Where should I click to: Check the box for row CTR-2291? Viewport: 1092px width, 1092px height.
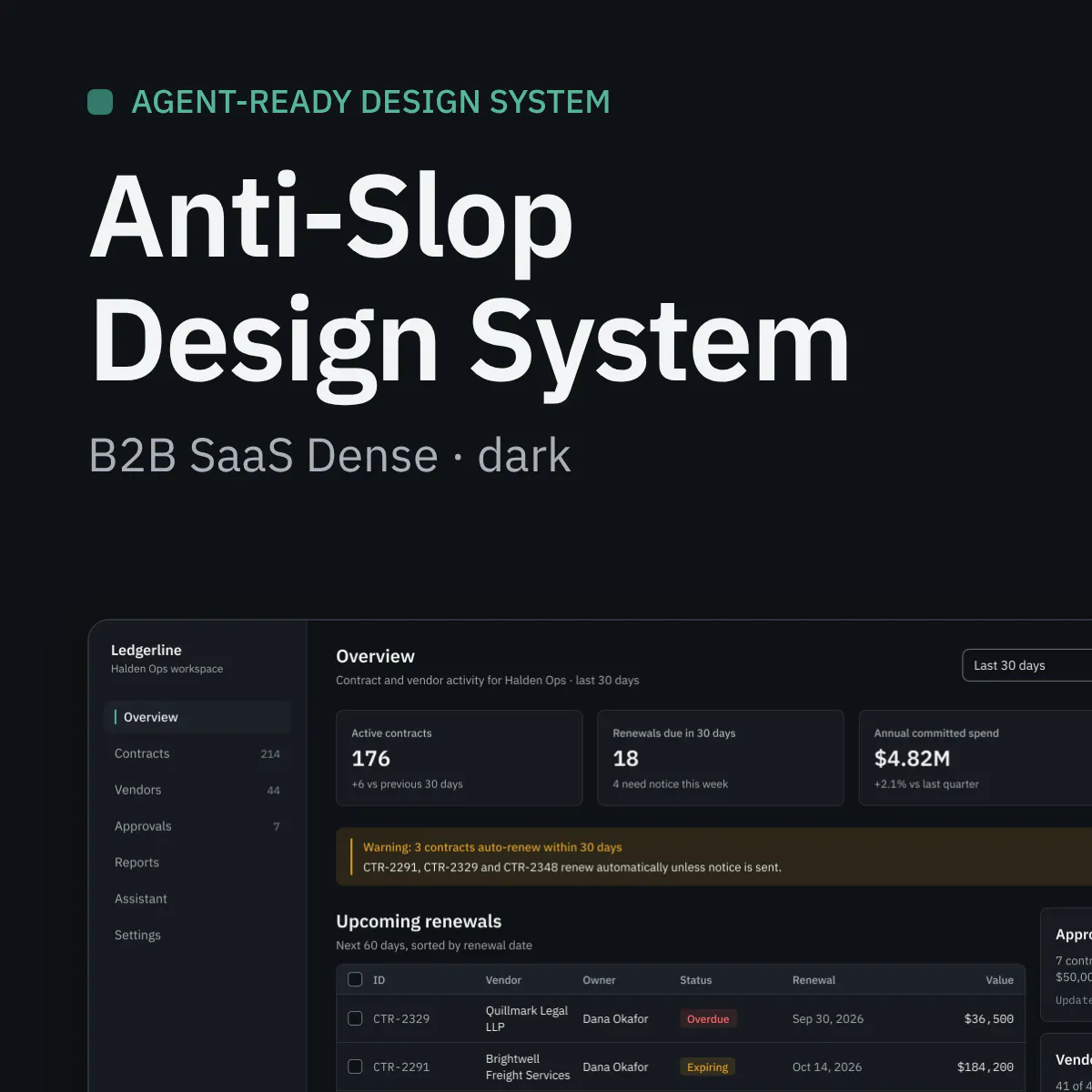point(355,1067)
